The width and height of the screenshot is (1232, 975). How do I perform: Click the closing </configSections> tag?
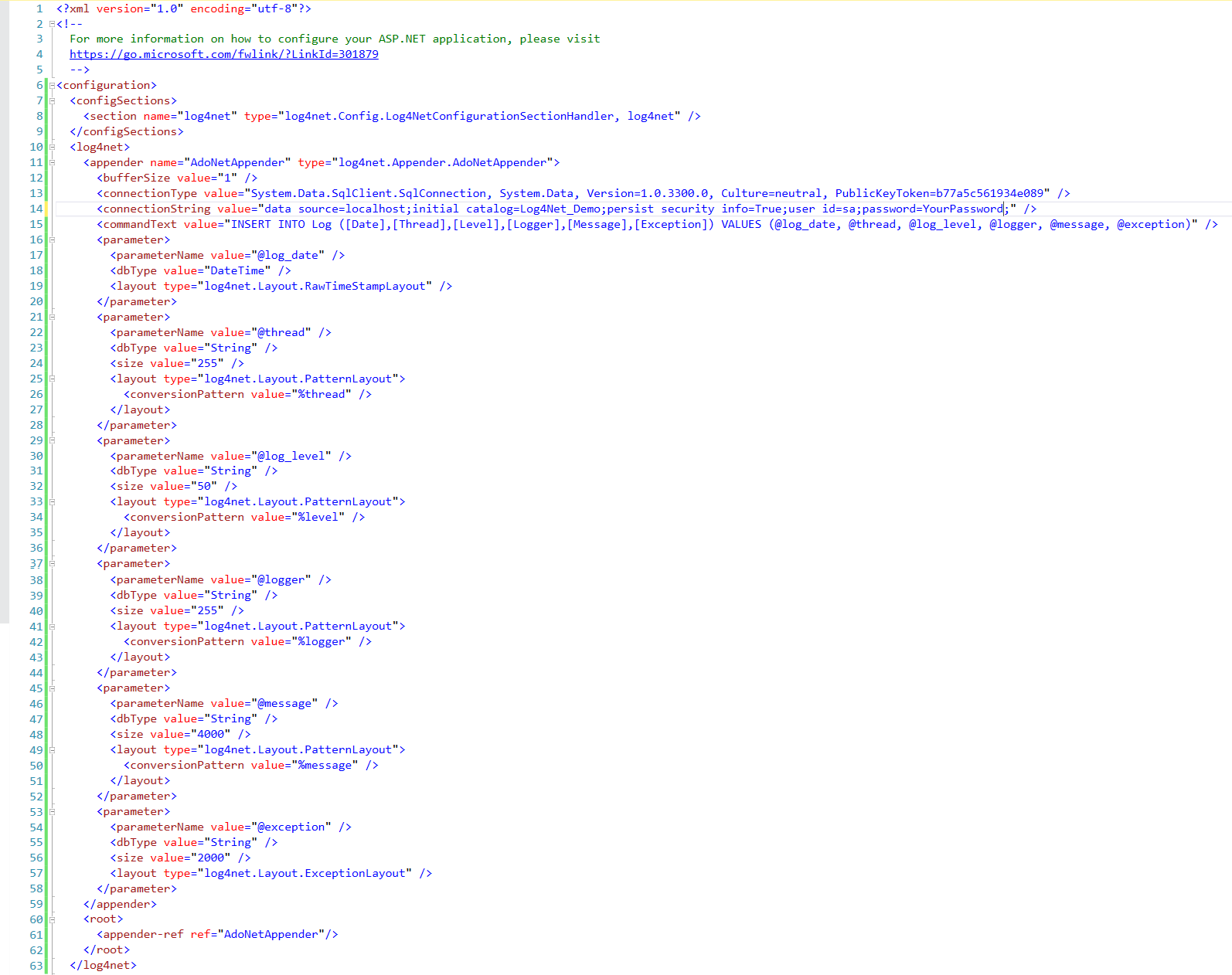coord(127,131)
